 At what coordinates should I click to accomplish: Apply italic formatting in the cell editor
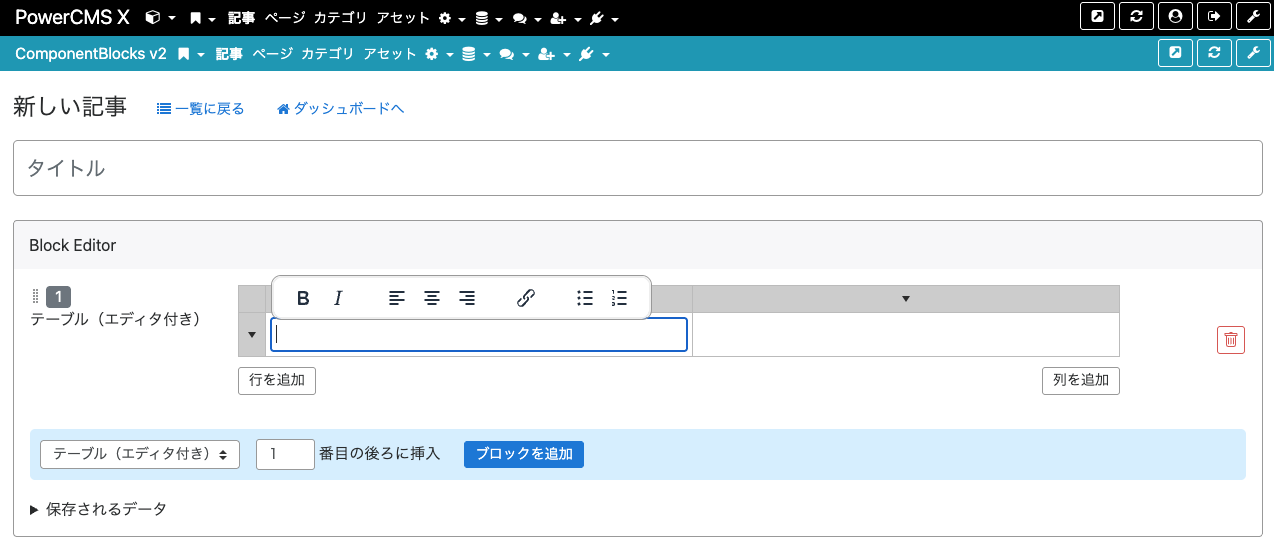pyautogui.click(x=338, y=298)
